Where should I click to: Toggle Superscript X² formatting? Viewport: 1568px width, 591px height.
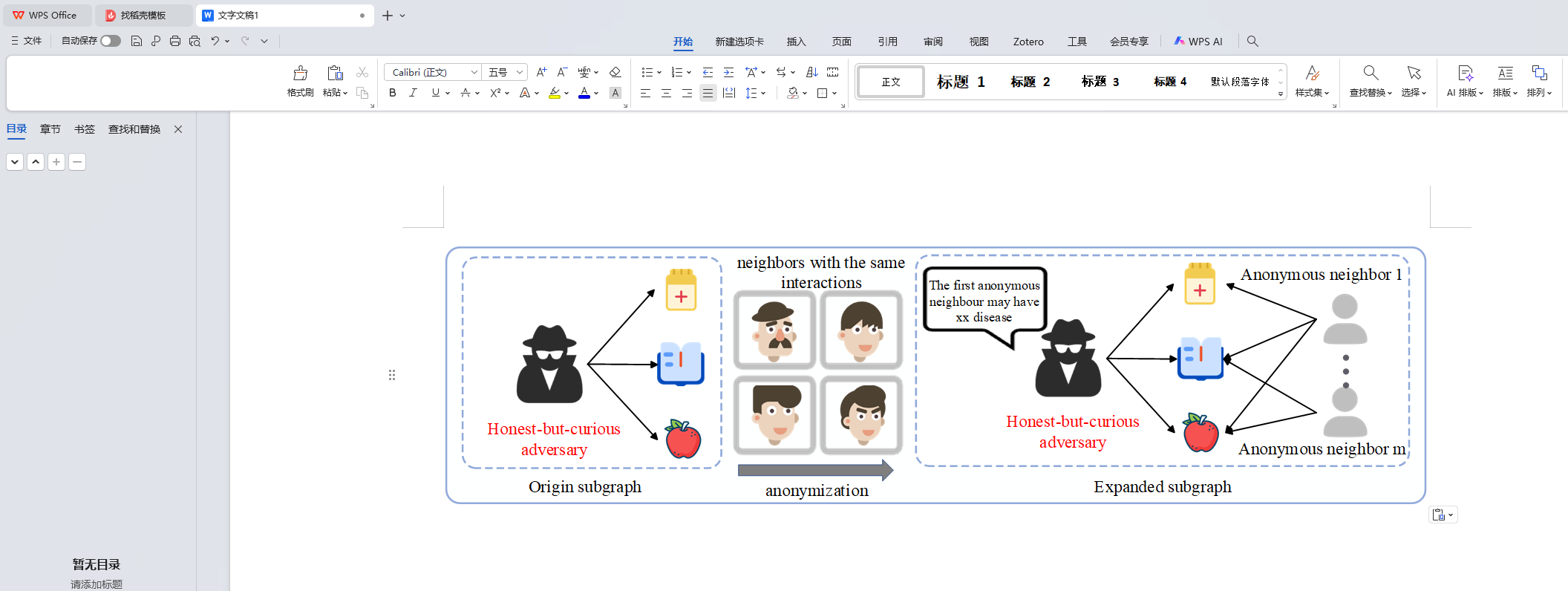(x=495, y=93)
